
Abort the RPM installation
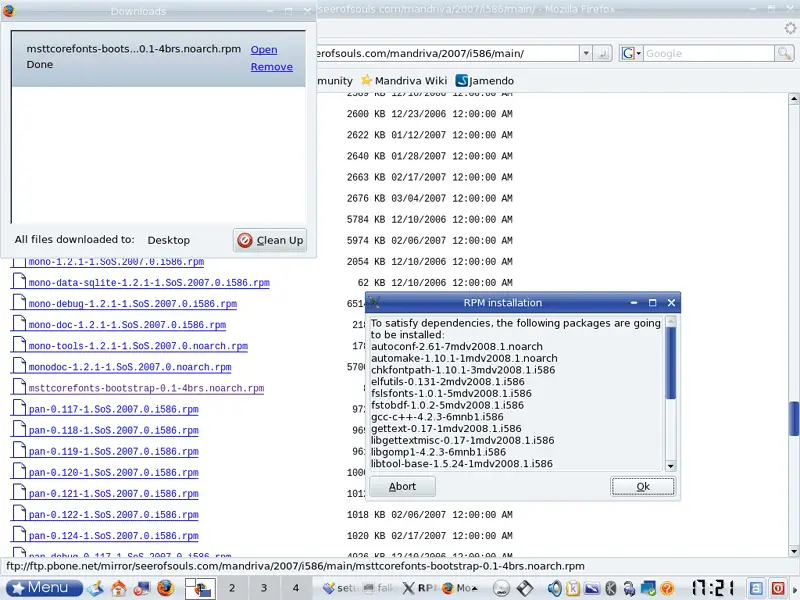pos(402,486)
